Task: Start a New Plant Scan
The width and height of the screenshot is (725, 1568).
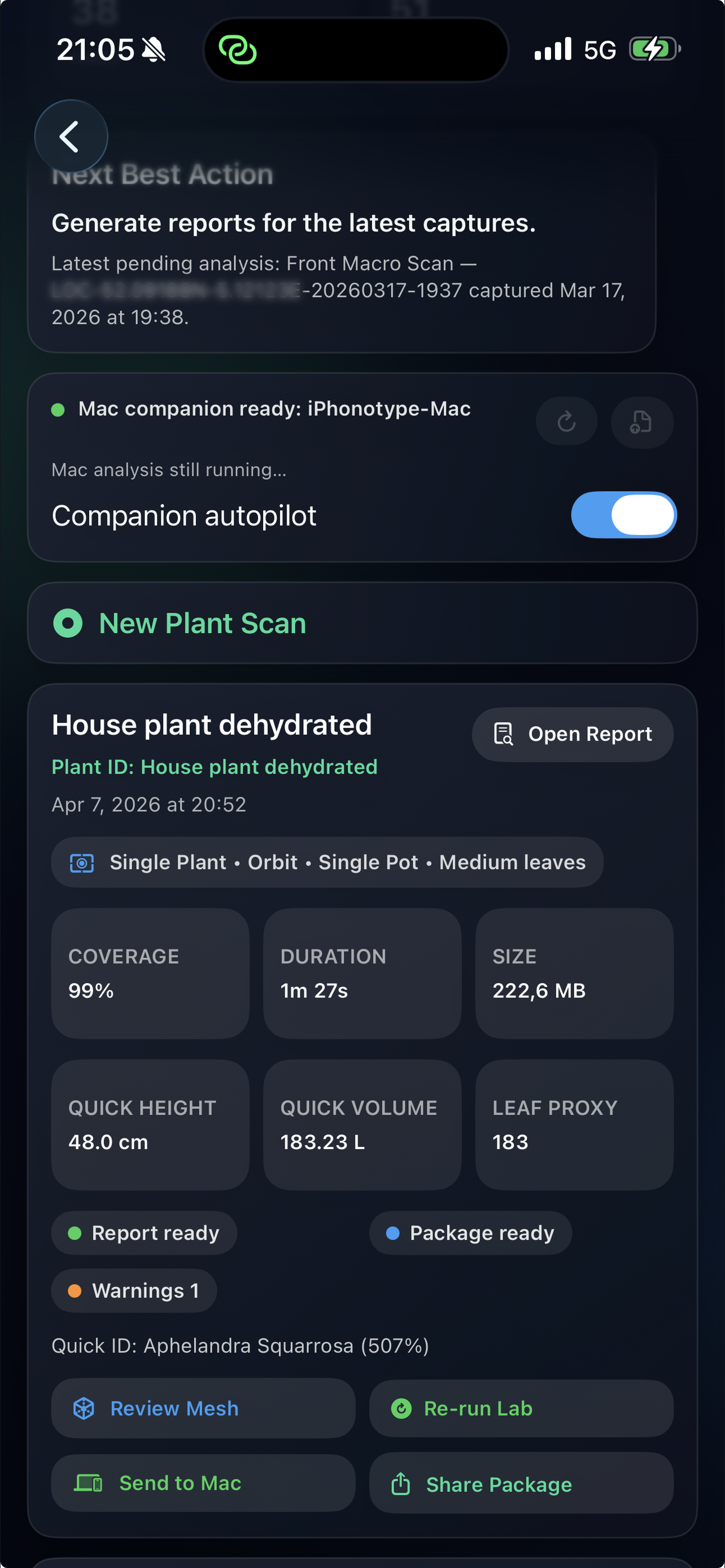Action: tap(362, 623)
